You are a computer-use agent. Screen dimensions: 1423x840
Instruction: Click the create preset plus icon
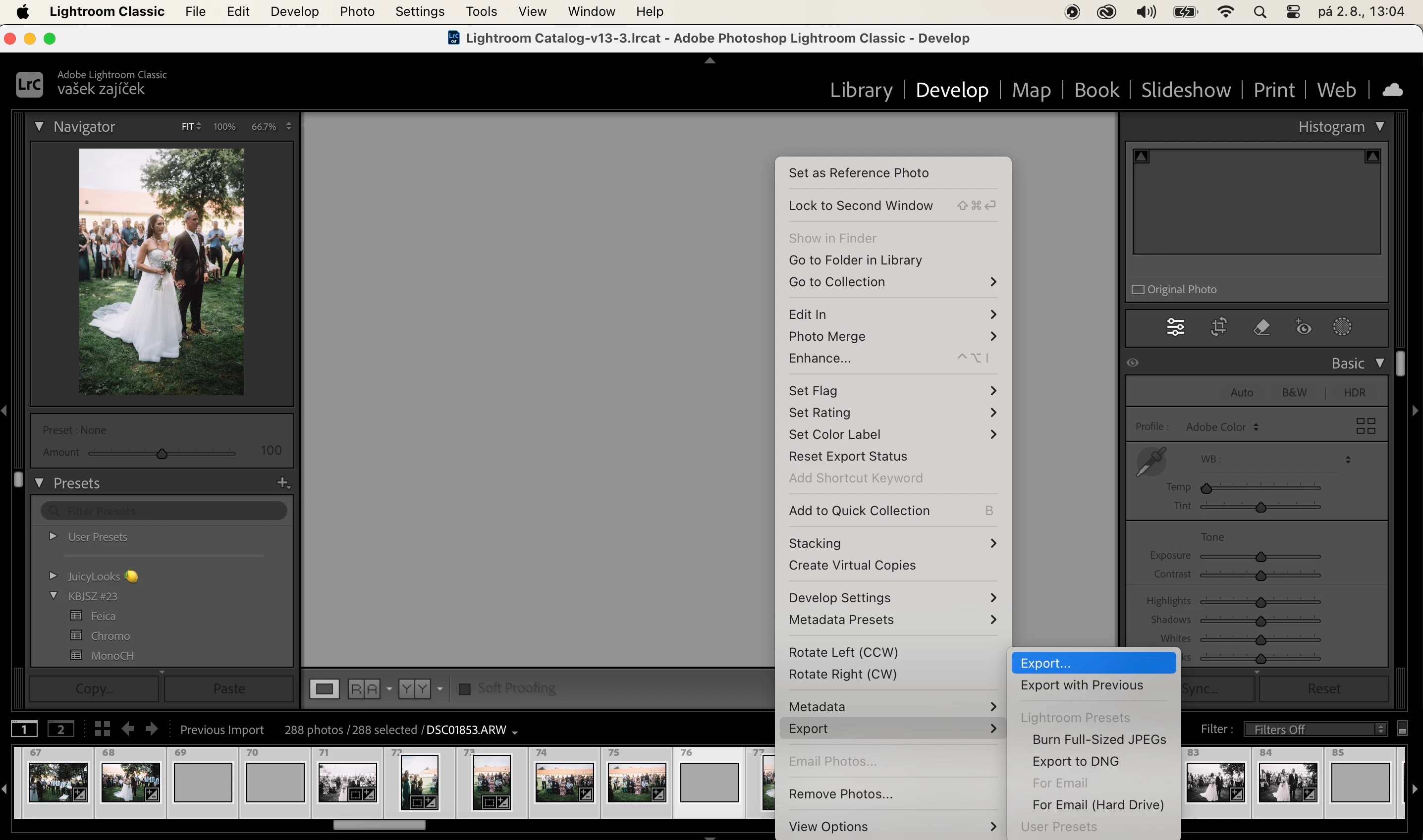click(282, 483)
